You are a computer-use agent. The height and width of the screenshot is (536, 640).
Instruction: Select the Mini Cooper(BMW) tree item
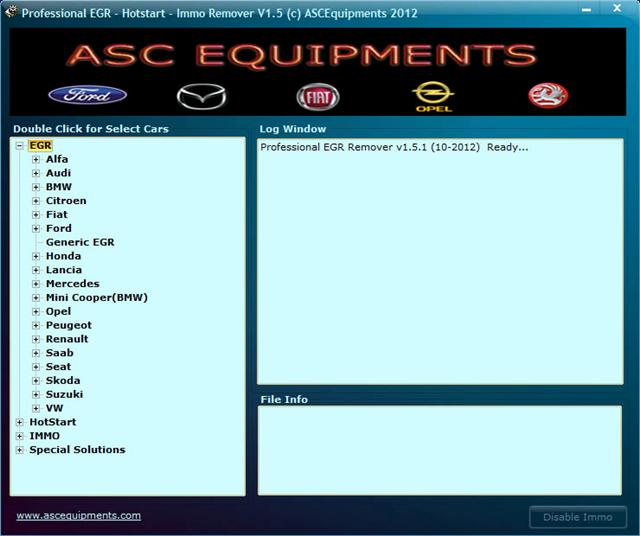pos(97,298)
